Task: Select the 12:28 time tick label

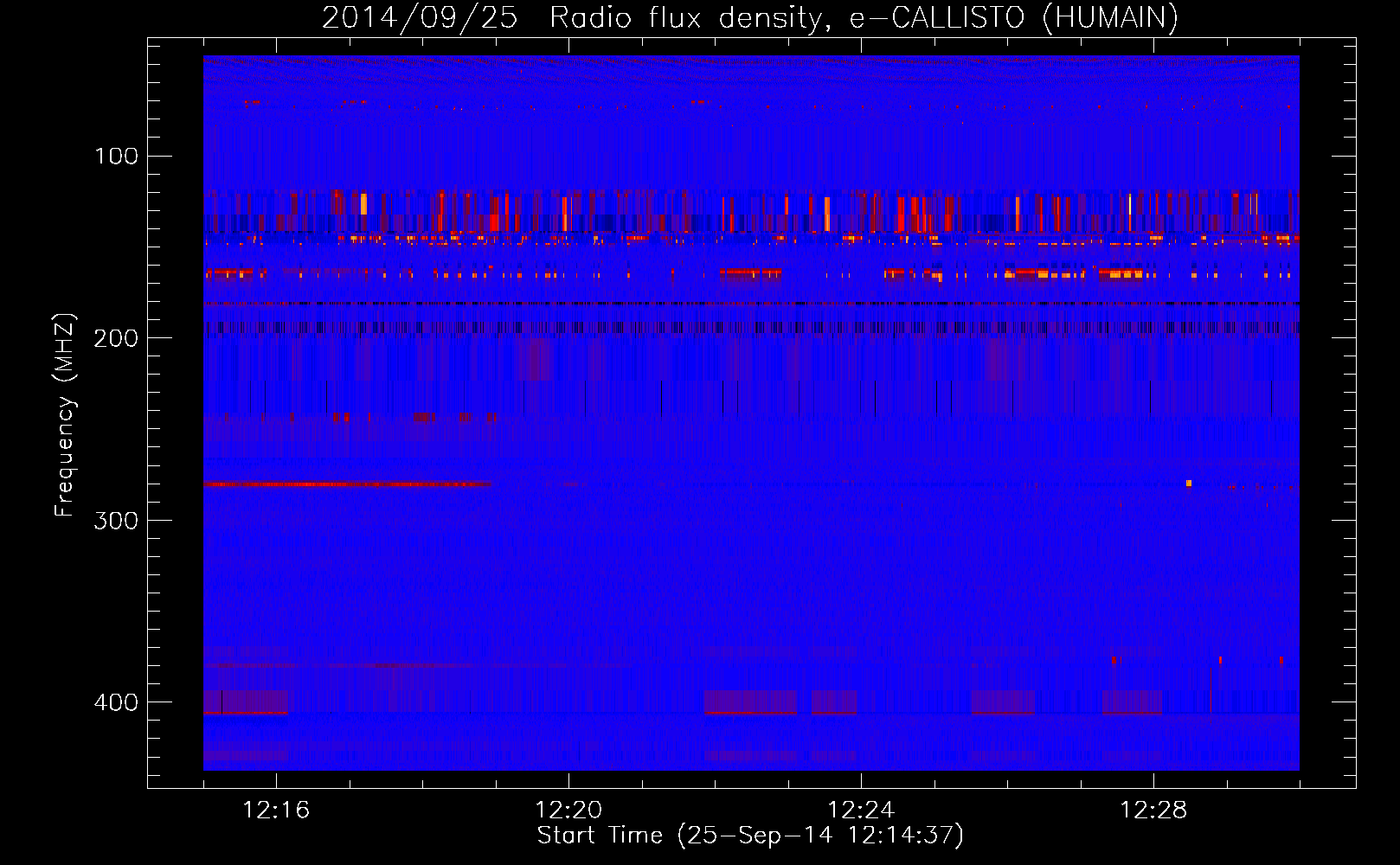Action: tap(1153, 811)
